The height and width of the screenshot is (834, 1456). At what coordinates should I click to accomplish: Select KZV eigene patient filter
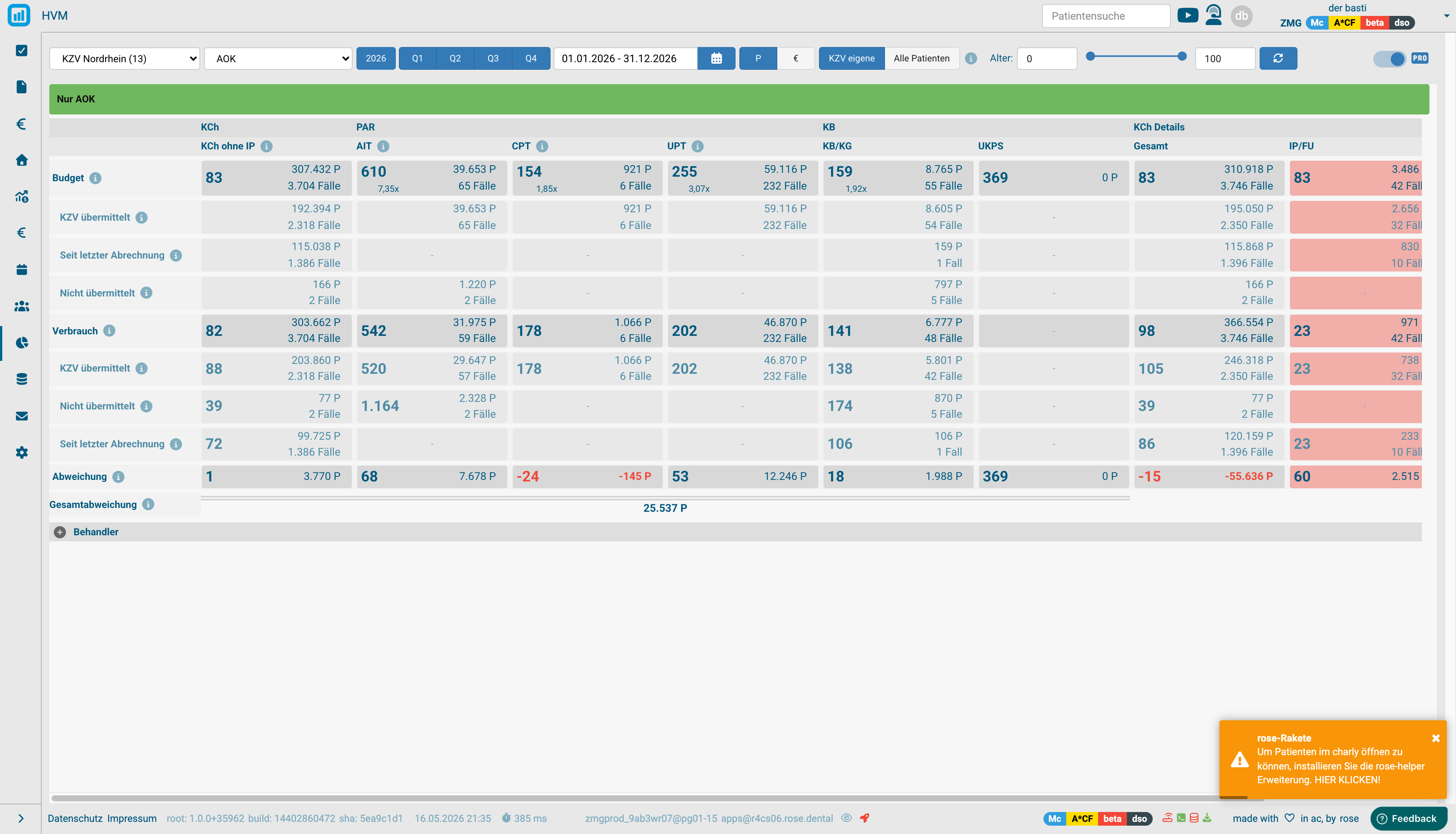[851, 58]
